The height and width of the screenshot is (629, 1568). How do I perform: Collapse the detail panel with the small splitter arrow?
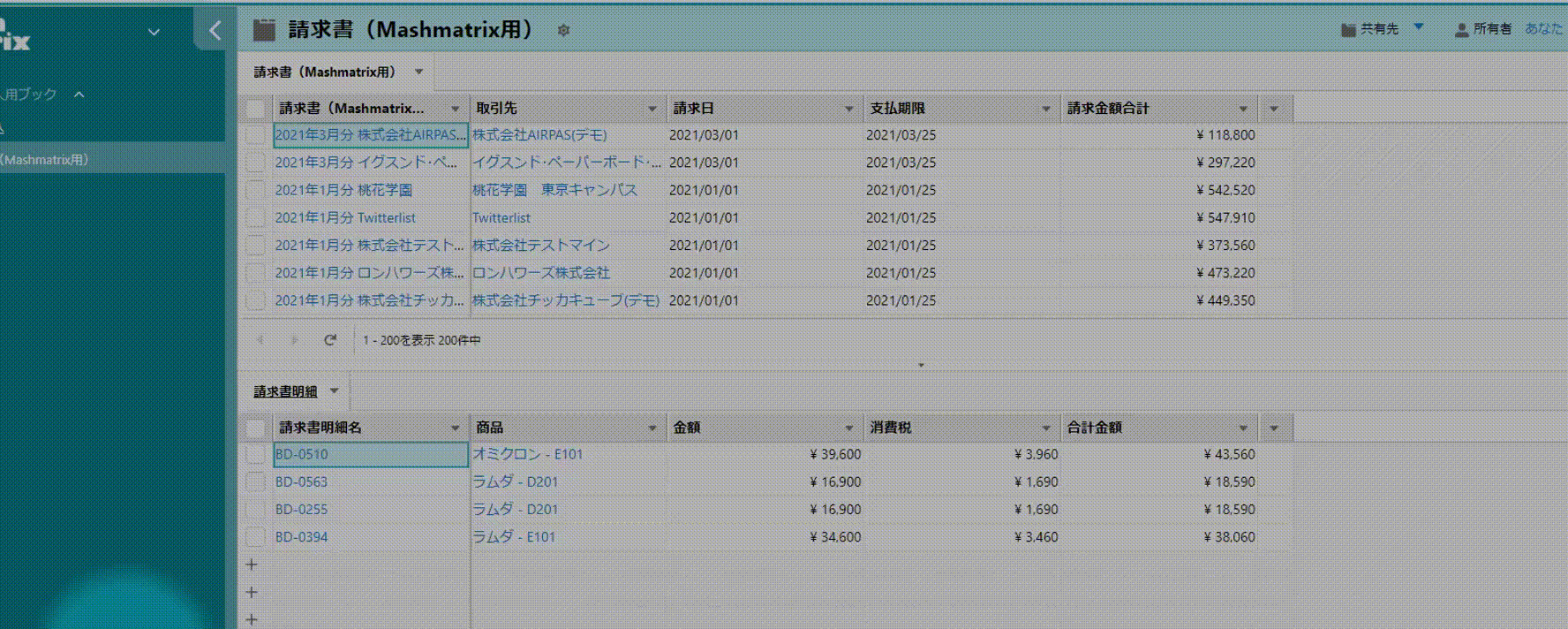(x=921, y=365)
